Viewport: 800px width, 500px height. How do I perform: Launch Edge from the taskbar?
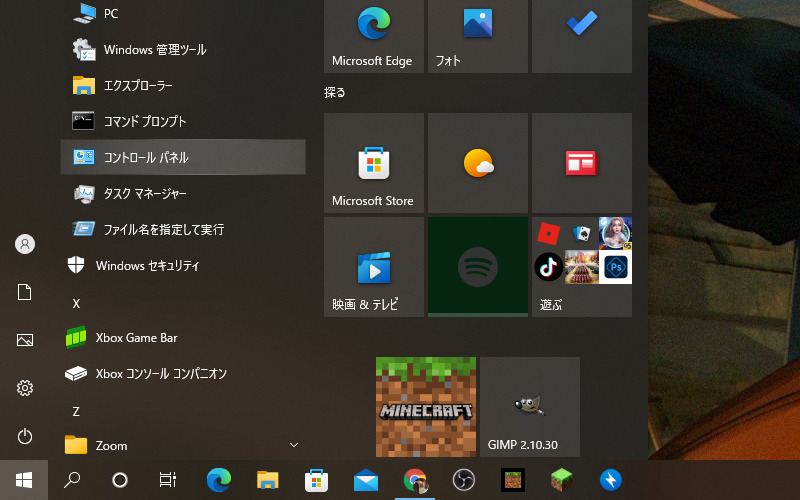tap(219, 480)
